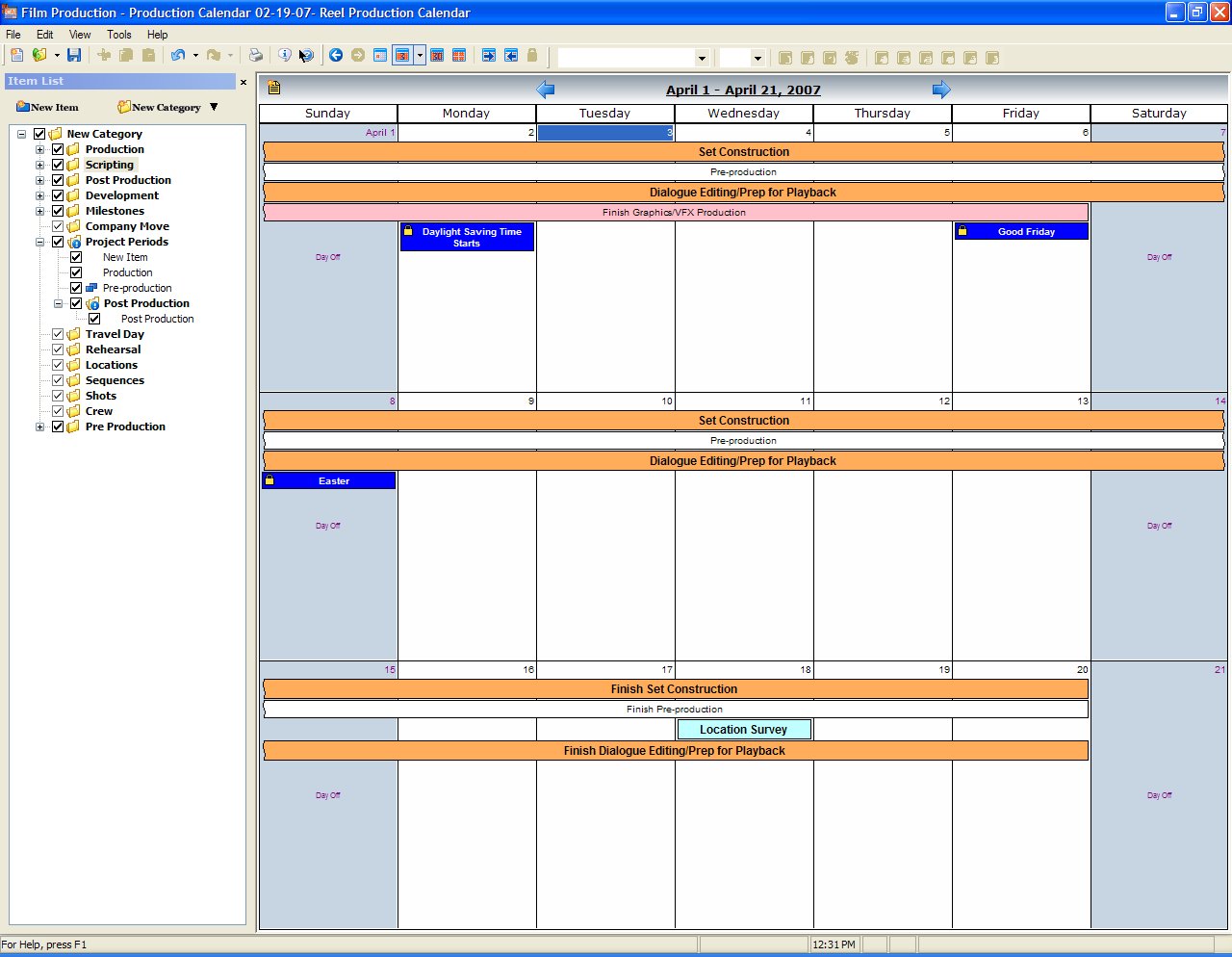This screenshot has height=957, width=1232.
Task: Select the highlighted April 3 day header
Action: pos(605,133)
